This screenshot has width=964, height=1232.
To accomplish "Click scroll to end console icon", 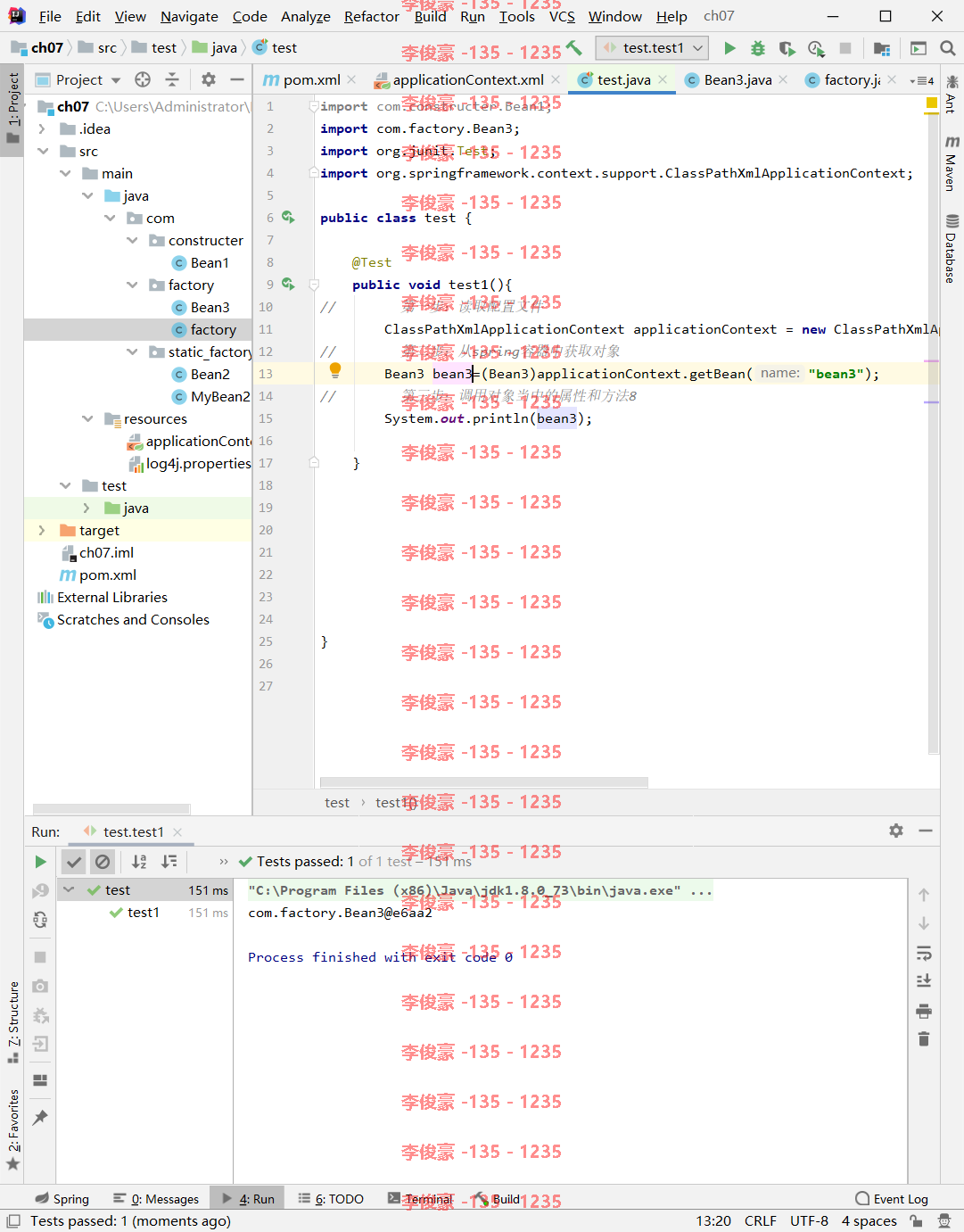I will [x=924, y=980].
